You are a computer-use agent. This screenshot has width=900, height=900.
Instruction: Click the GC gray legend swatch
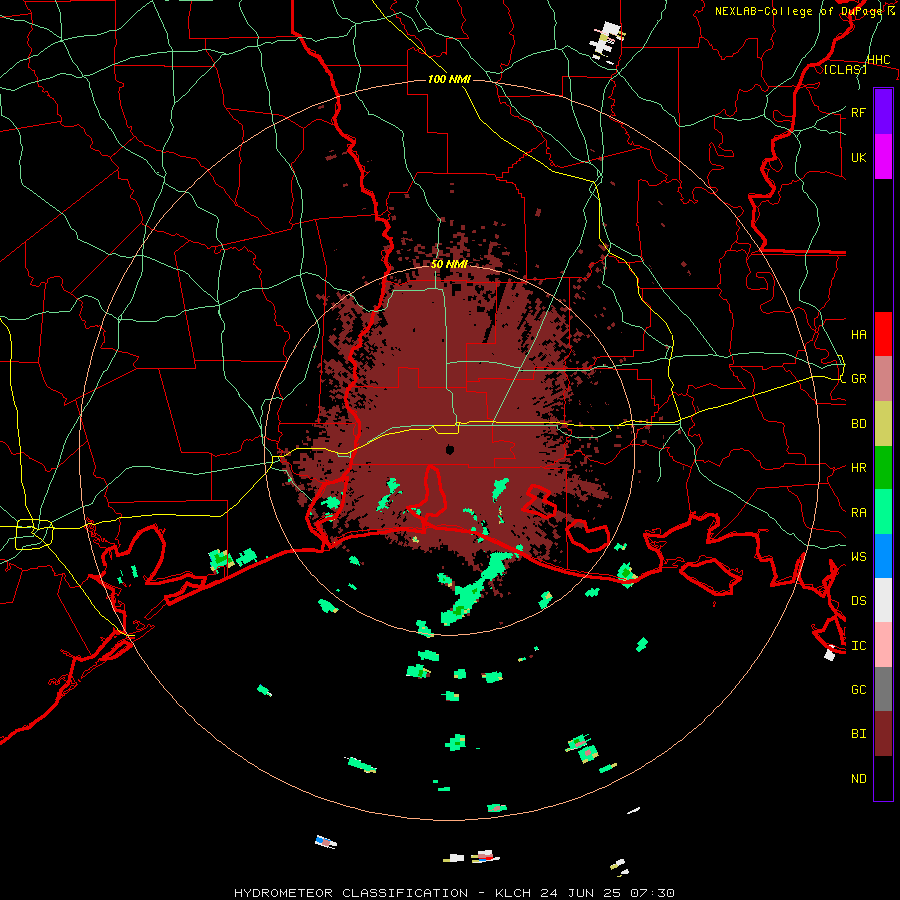click(x=883, y=689)
